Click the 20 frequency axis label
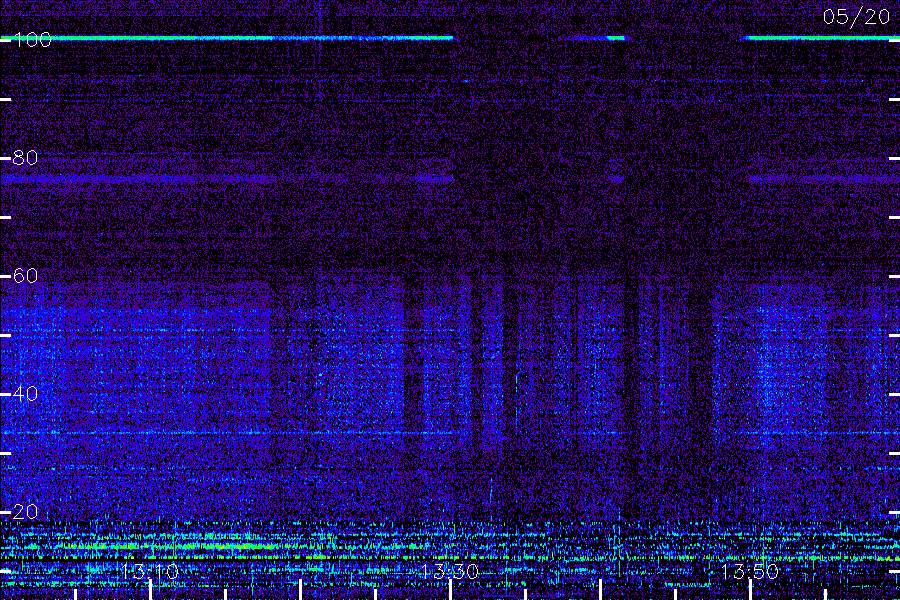The width and height of the screenshot is (900, 600). [25, 512]
